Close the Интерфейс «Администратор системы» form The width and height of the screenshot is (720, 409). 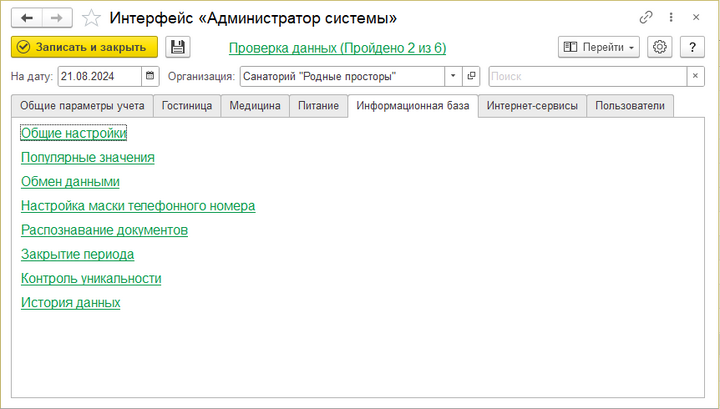point(696,17)
